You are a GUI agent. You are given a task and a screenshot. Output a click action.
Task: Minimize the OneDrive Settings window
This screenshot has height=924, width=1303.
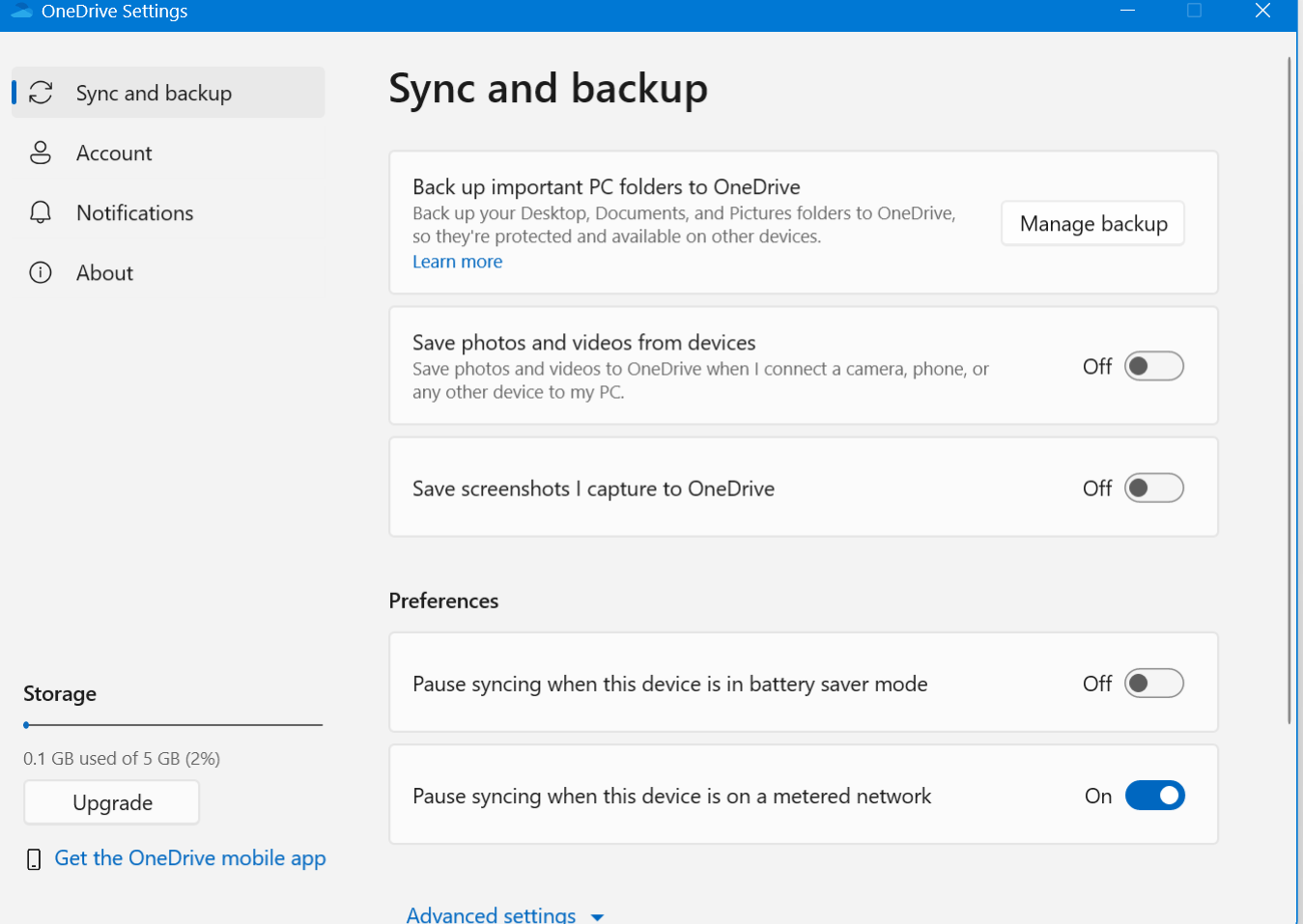click(1127, 11)
